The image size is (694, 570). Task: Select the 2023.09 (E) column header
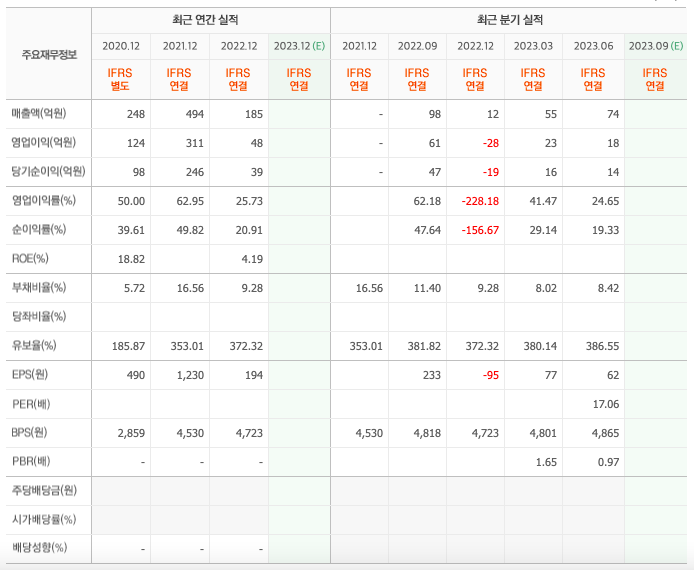(656, 46)
